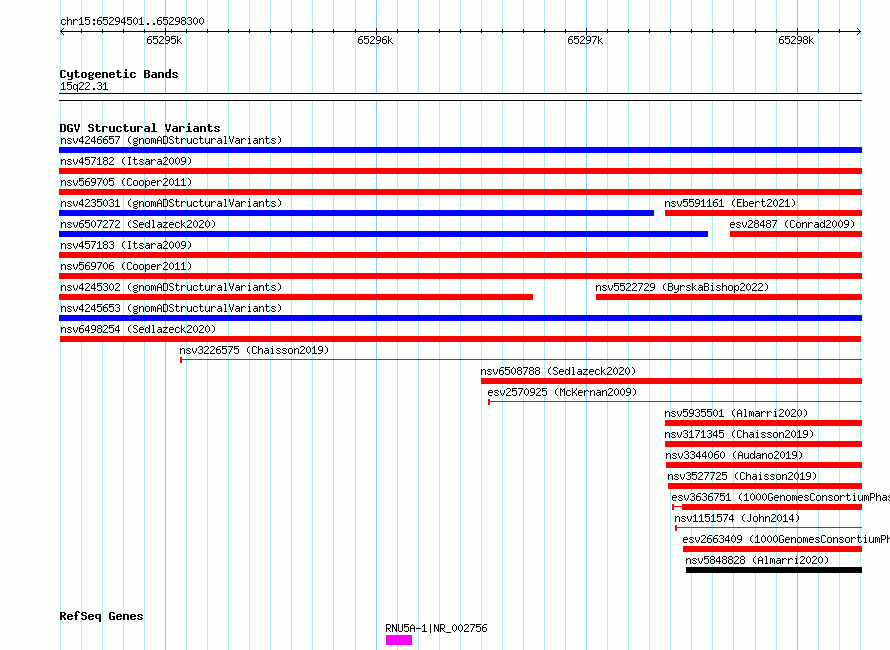Click the 15q22.31 band label
Image resolution: width=890 pixels, height=650 pixels.
pyautogui.click(x=84, y=86)
